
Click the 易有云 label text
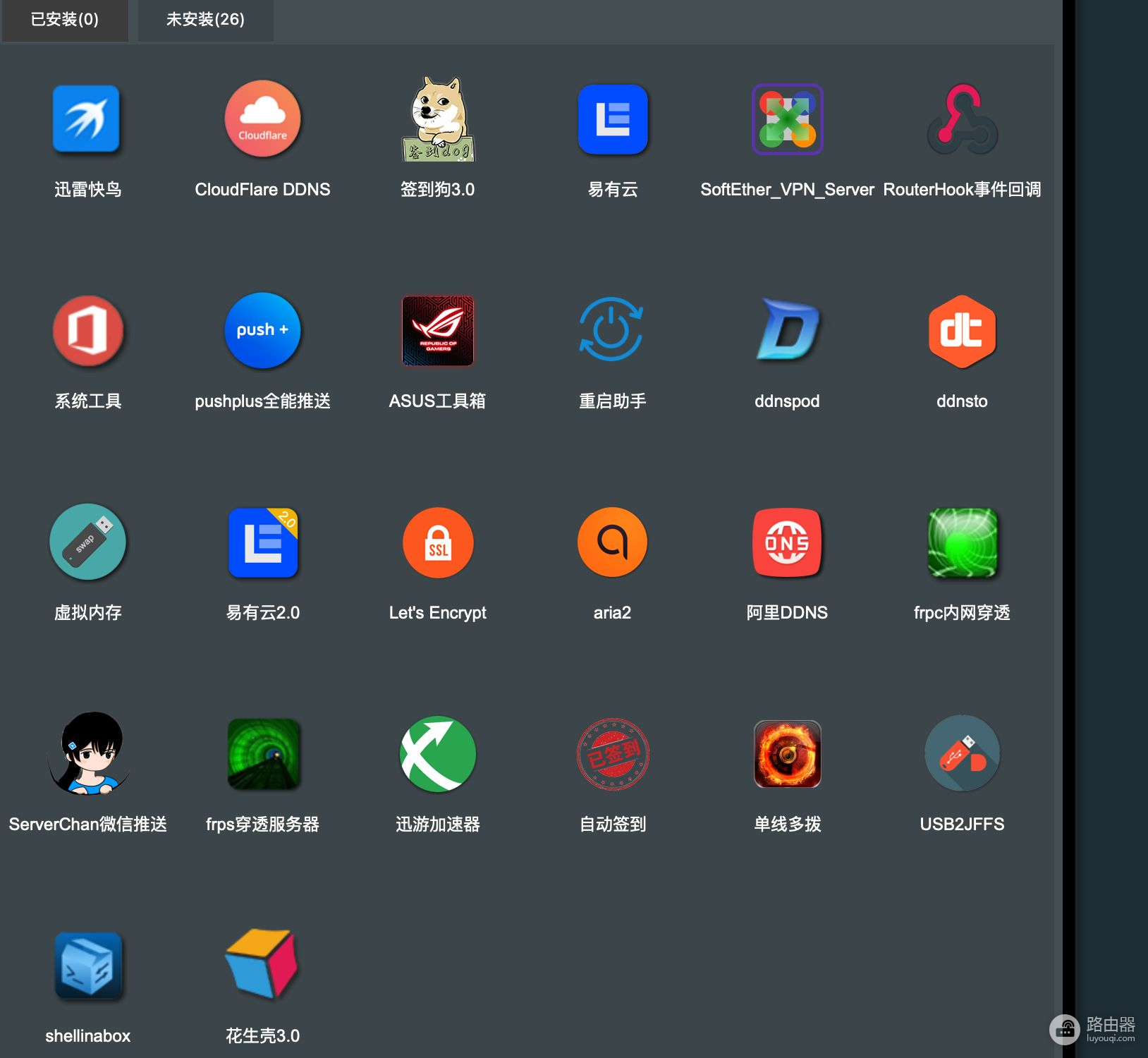(x=613, y=189)
